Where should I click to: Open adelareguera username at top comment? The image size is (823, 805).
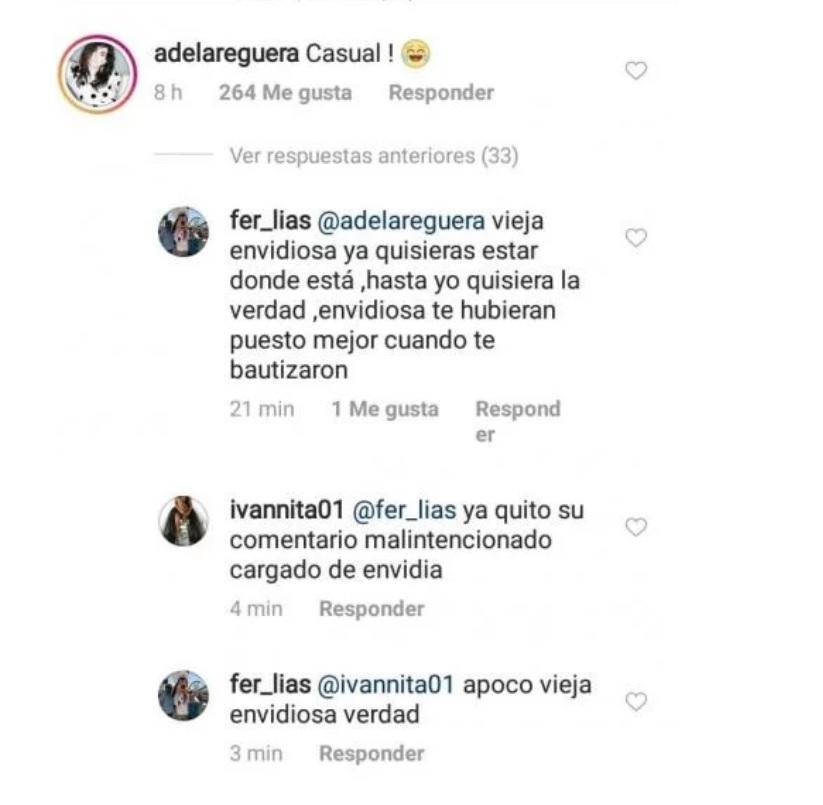(x=226, y=54)
